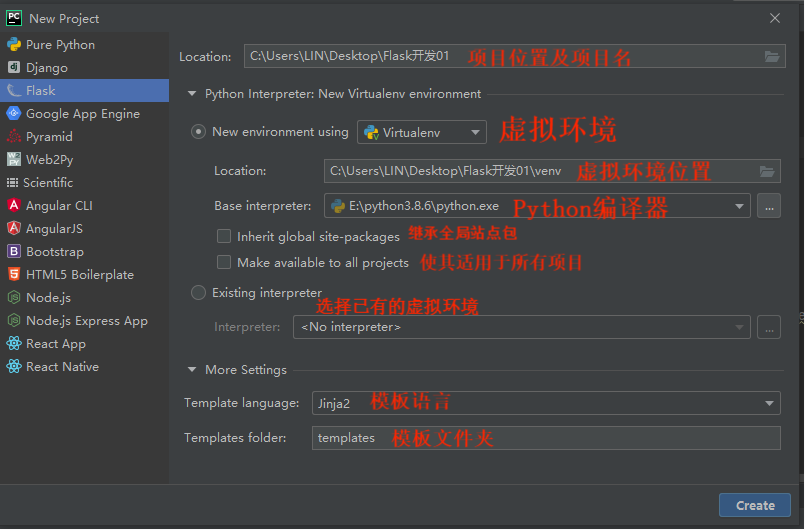Click the Create button
Image resolution: width=805 pixels, height=530 pixels.
point(755,505)
